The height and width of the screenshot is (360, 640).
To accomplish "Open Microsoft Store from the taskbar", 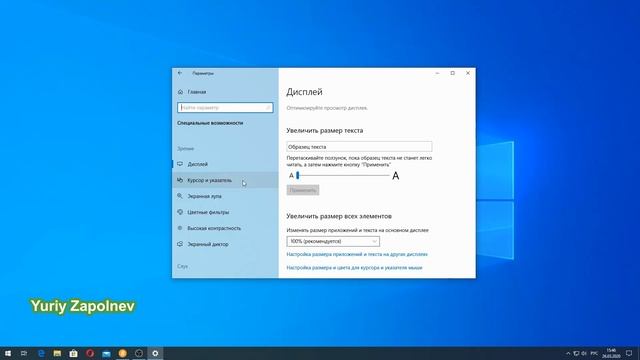I will (x=73, y=353).
